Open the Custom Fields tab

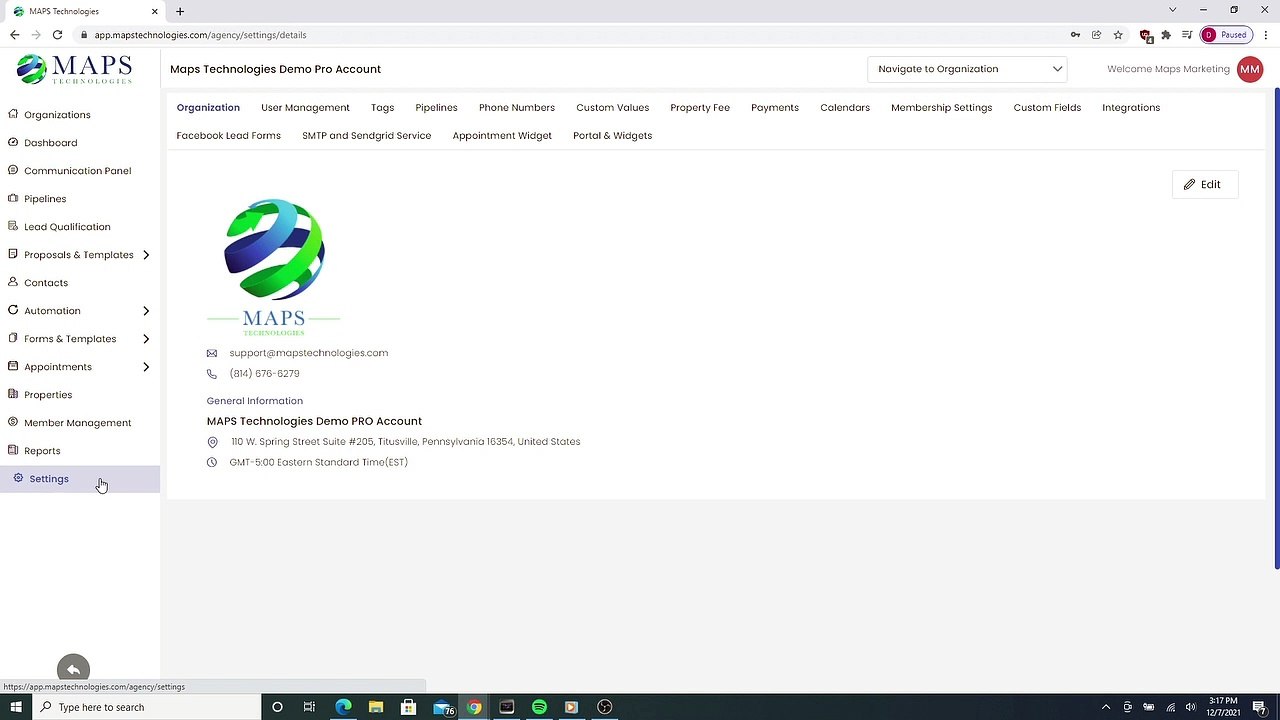pyautogui.click(x=1047, y=108)
